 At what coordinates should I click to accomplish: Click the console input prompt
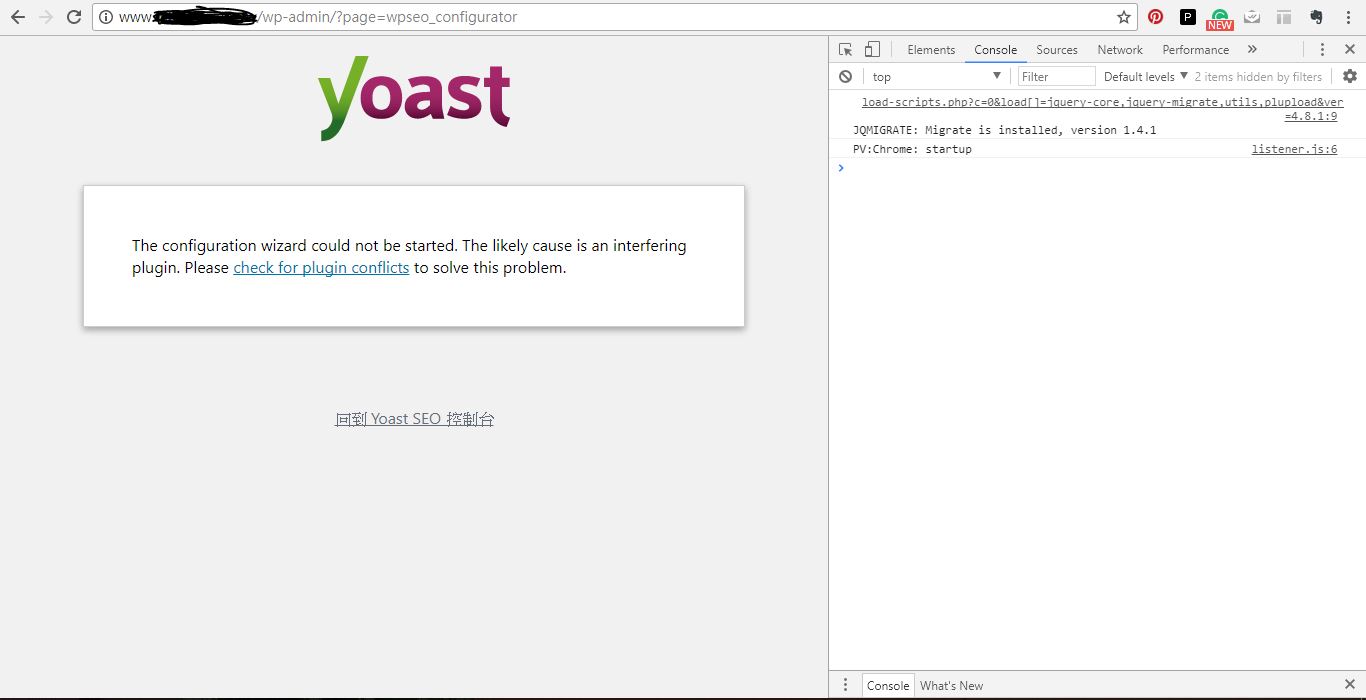coord(1097,168)
